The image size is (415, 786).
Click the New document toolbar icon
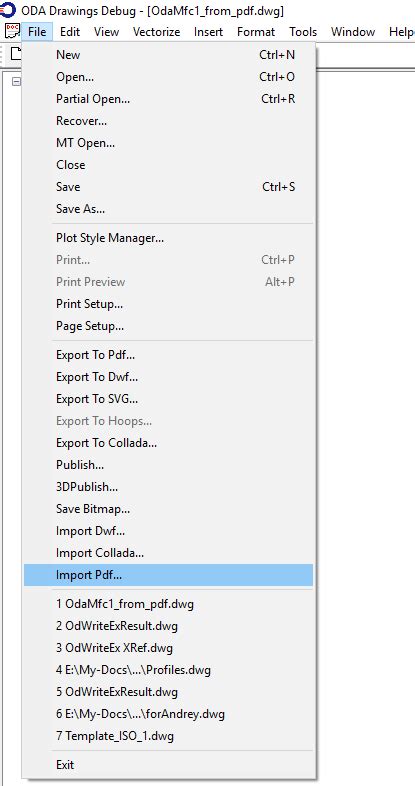pos(16,54)
